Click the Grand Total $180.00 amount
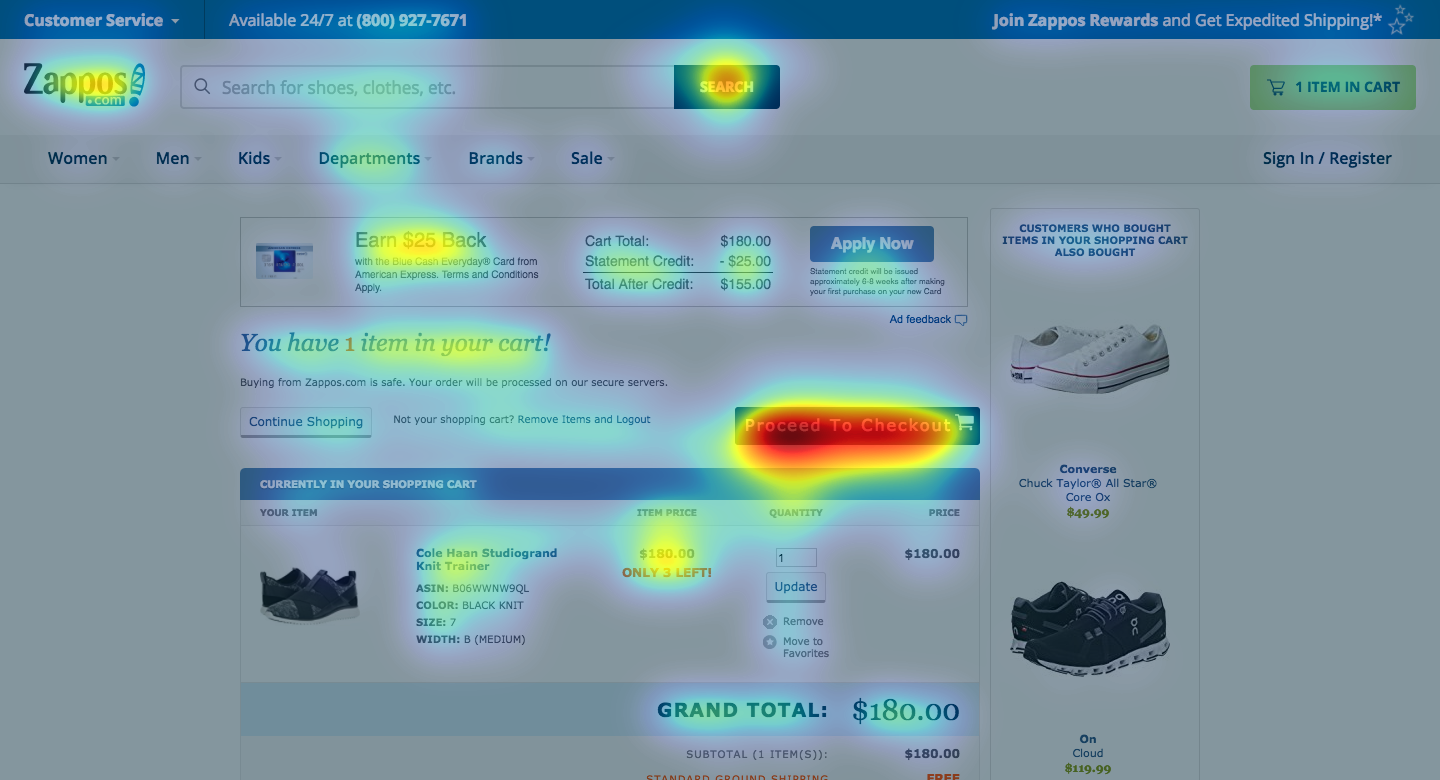Image resolution: width=1440 pixels, height=780 pixels. tap(906, 711)
